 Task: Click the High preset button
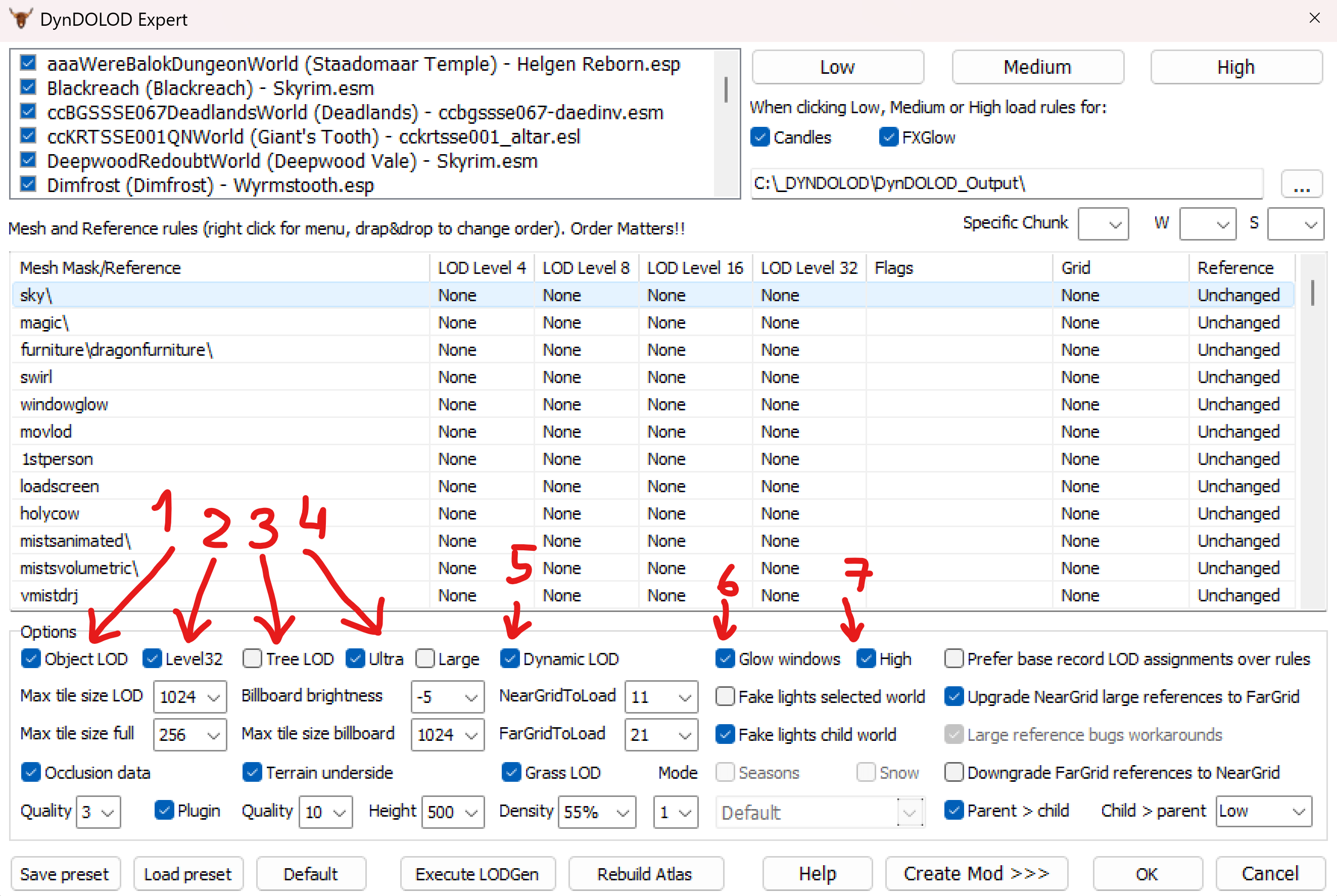click(x=1235, y=67)
